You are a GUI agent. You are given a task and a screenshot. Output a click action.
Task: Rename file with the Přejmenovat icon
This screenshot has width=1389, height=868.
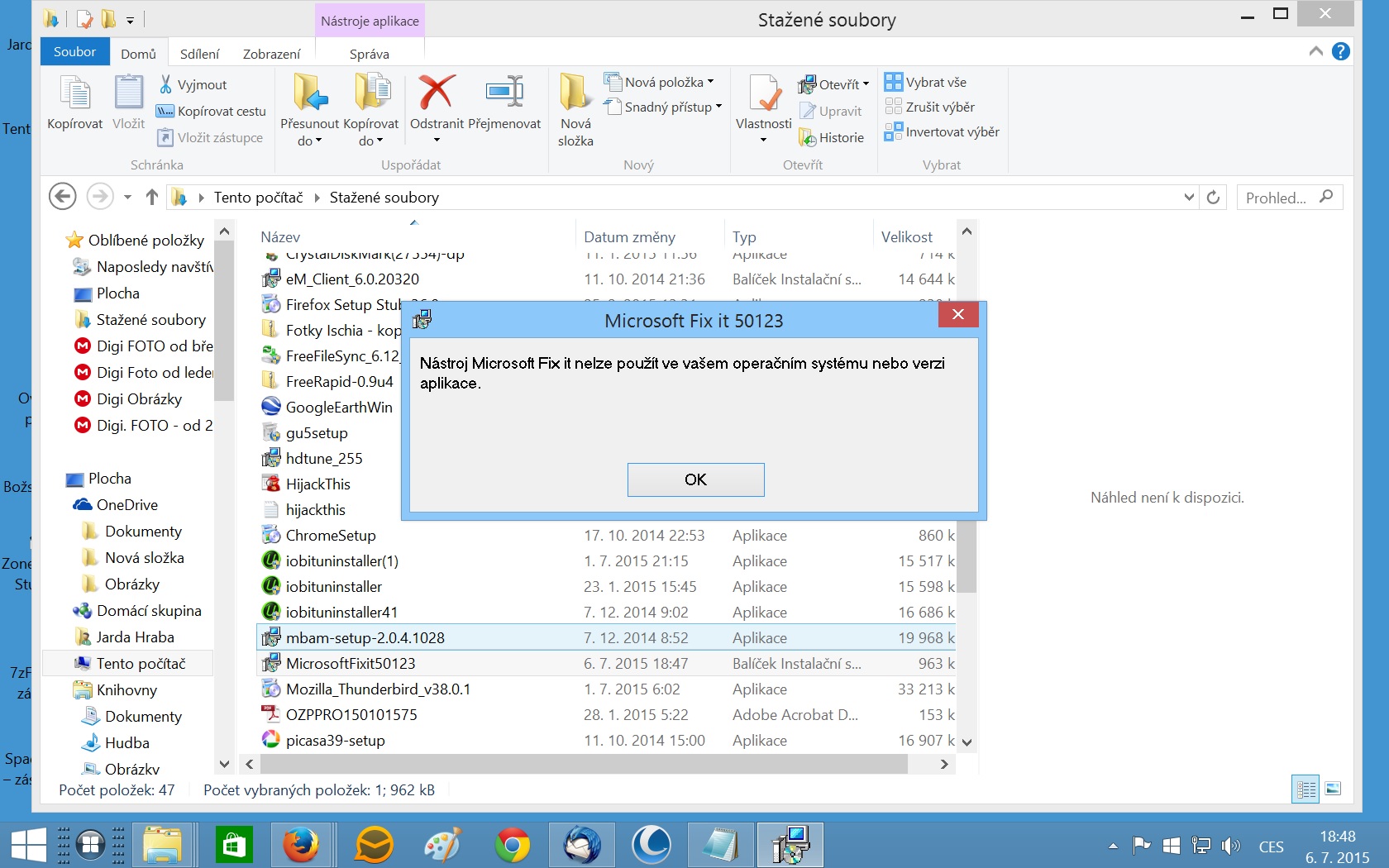click(x=504, y=103)
